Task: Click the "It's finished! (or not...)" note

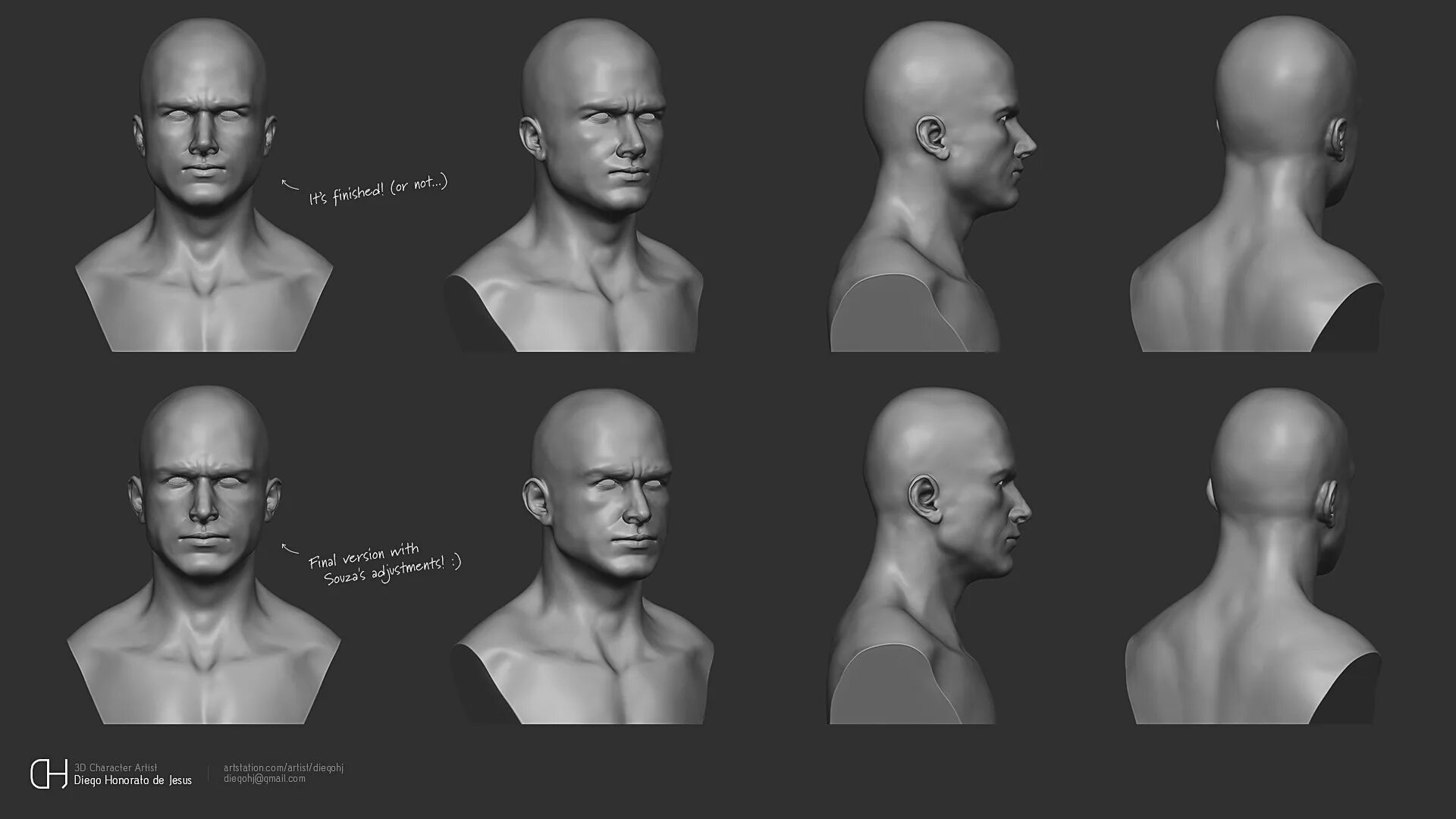Action: pos(378,190)
